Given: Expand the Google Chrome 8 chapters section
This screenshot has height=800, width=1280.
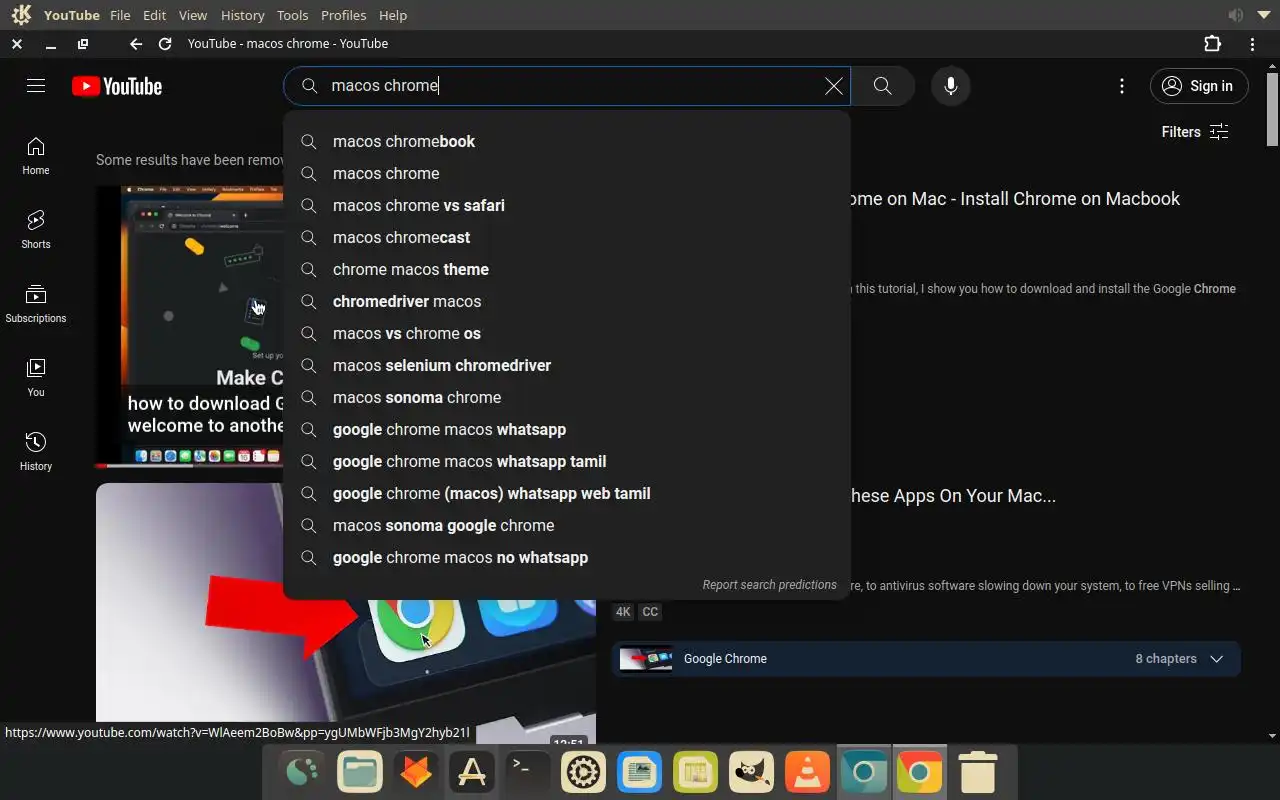Looking at the screenshot, I should tap(926, 659).
